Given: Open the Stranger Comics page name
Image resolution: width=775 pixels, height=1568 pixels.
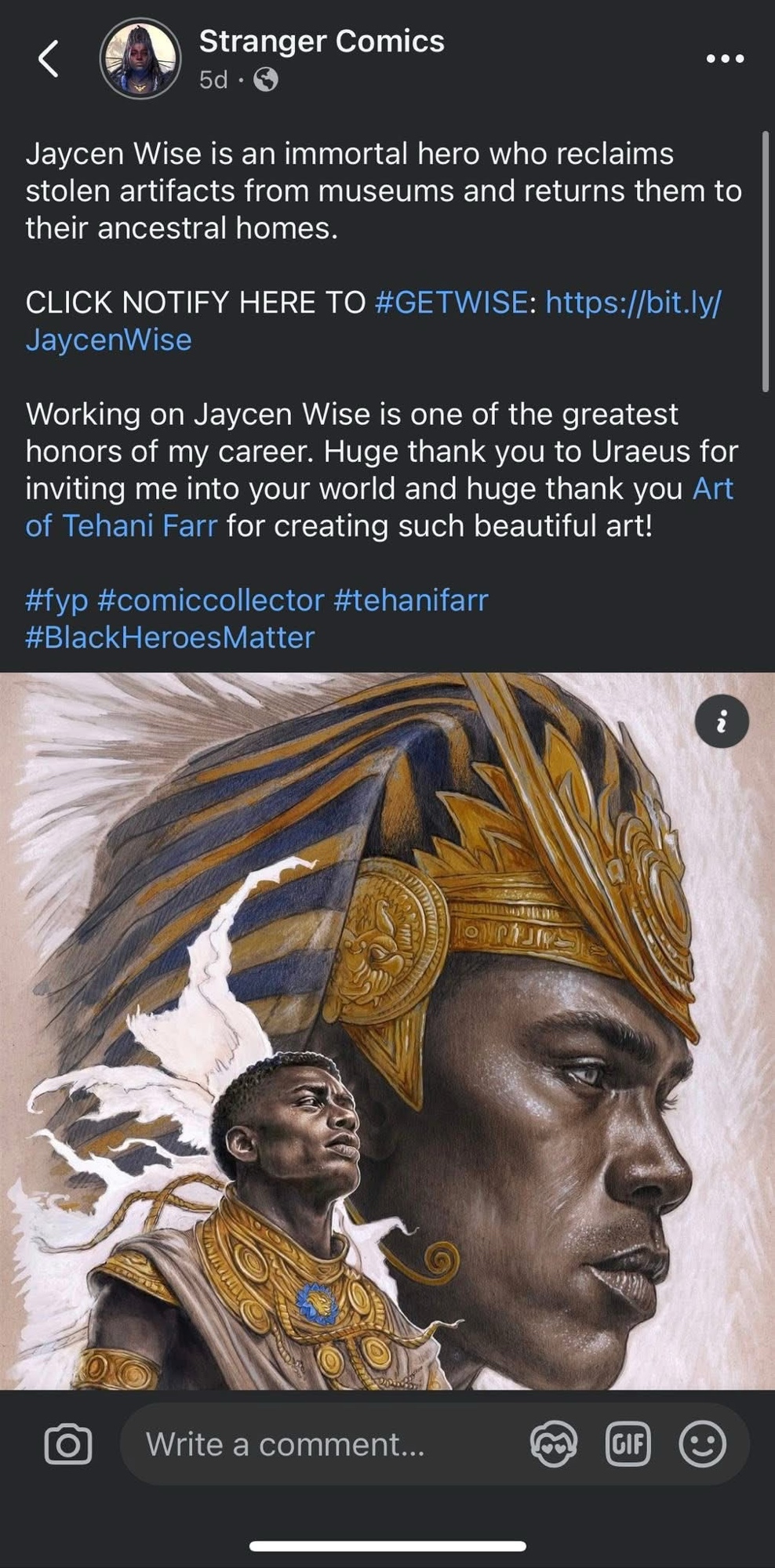Looking at the screenshot, I should coord(322,41).
